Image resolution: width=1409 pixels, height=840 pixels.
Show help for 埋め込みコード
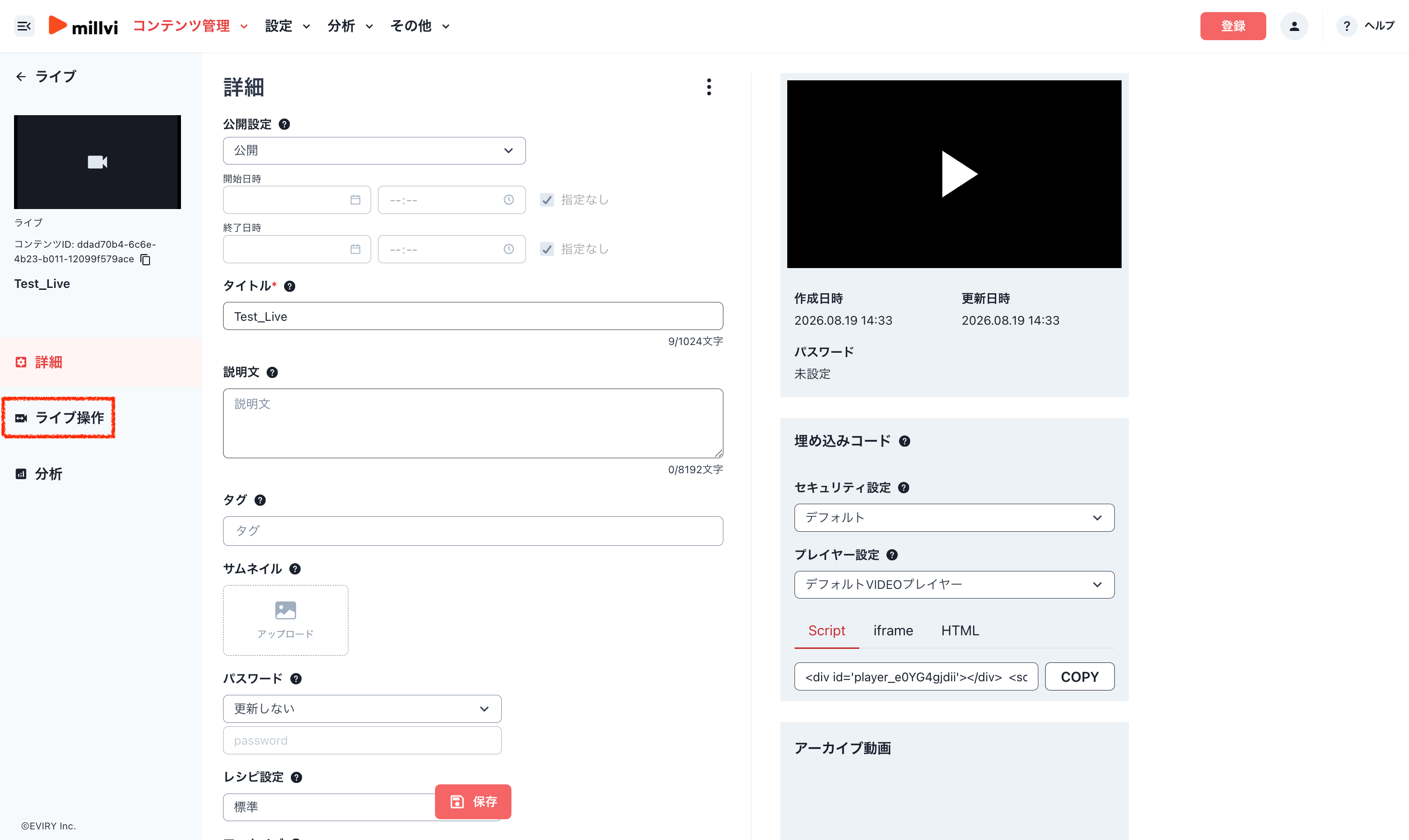coord(904,441)
